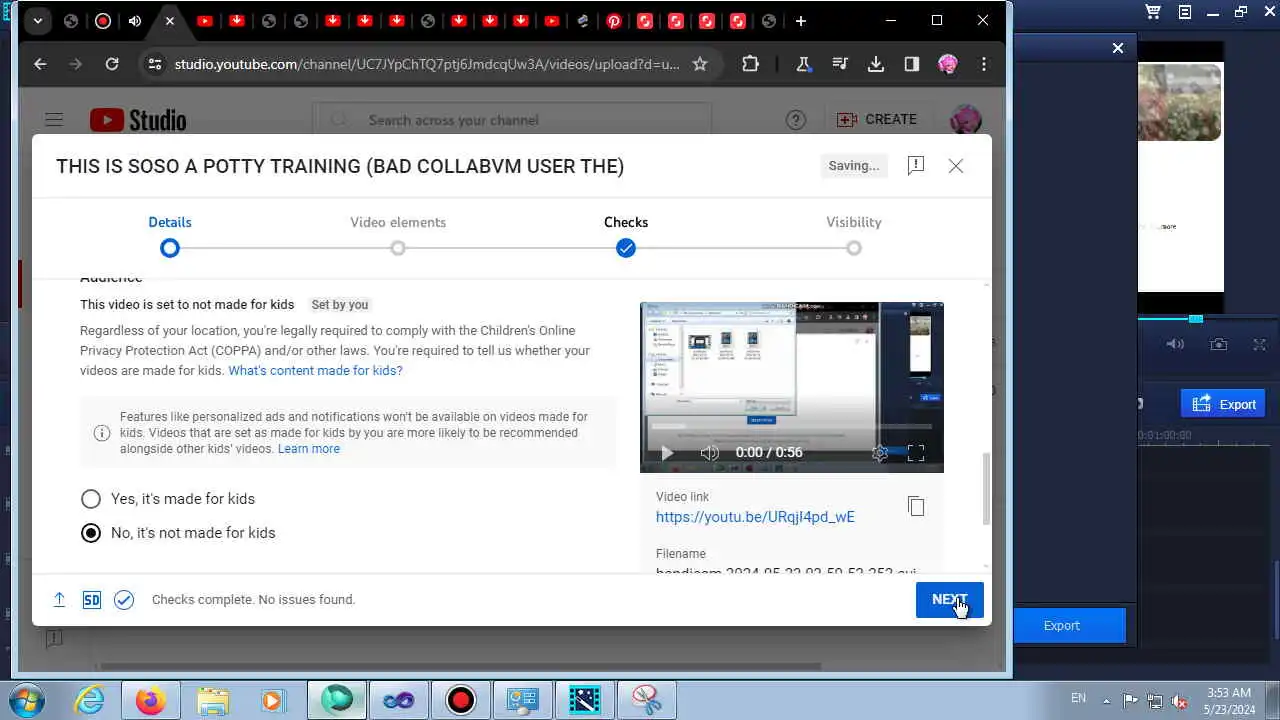Switch to the recording indicator tab
1280x720 pixels.
(103, 21)
